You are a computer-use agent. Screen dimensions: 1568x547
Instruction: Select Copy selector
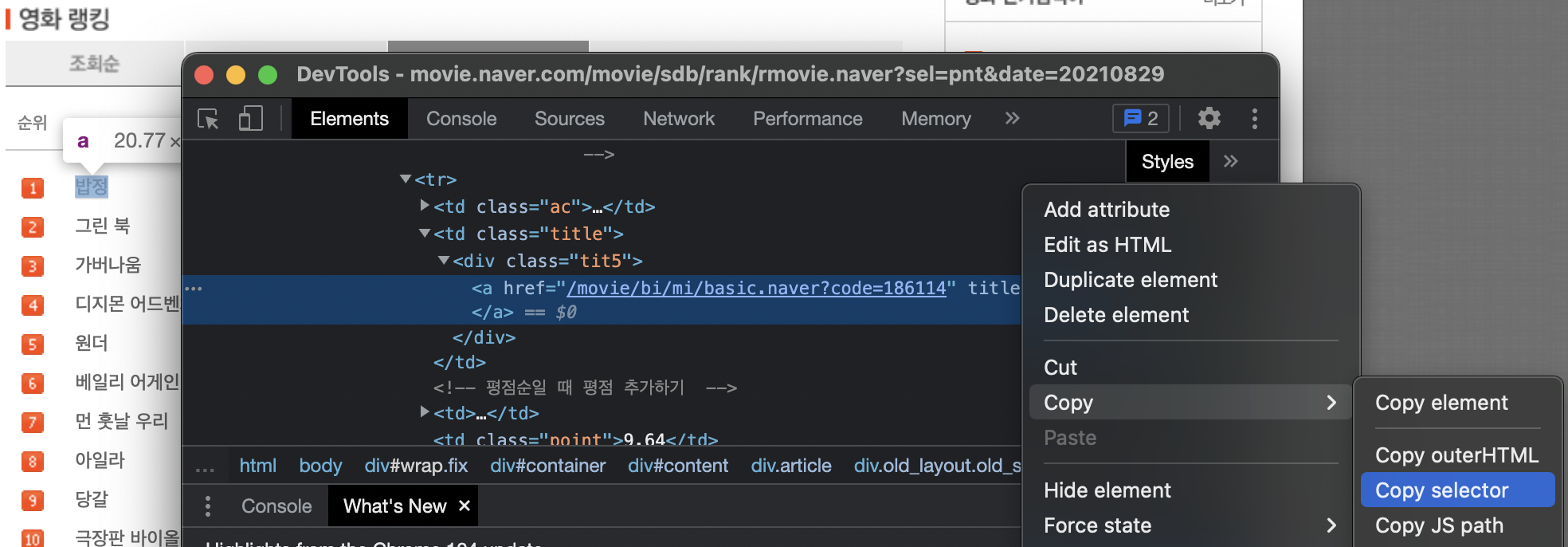tap(1458, 490)
